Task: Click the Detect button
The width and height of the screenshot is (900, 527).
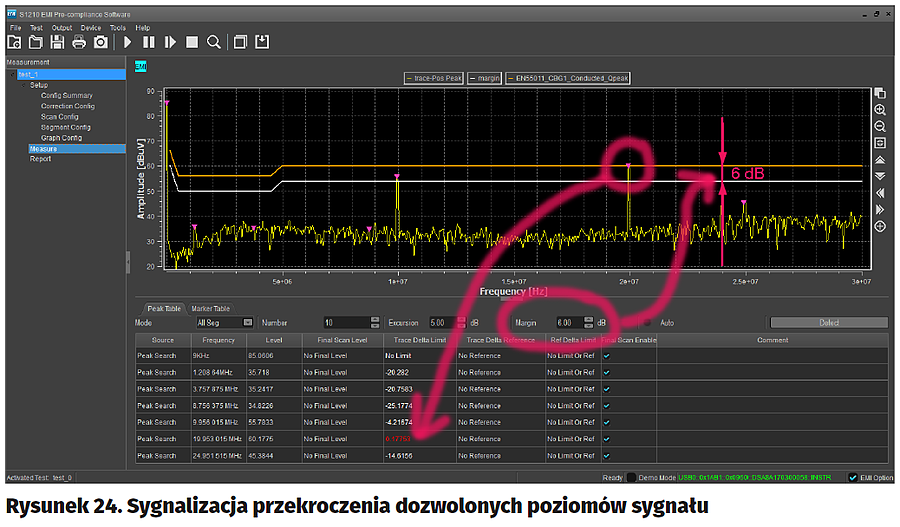Action: click(828, 323)
